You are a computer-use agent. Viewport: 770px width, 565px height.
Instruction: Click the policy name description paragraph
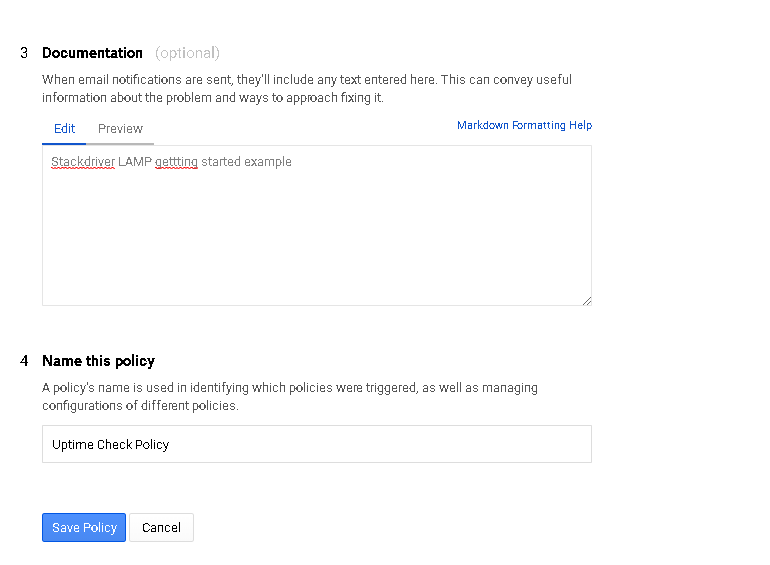290,397
